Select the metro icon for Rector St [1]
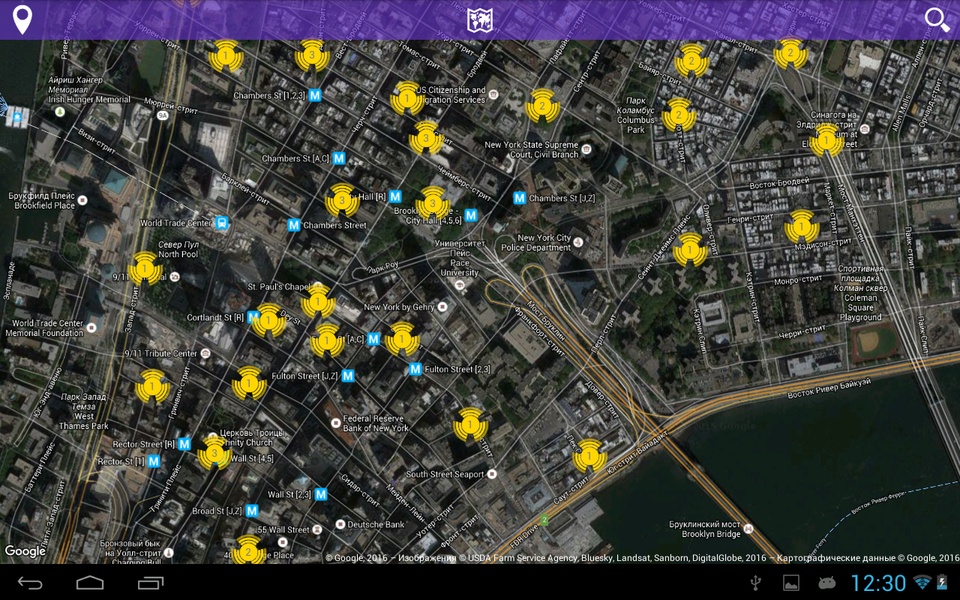The image size is (960, 600). (154, 461)
